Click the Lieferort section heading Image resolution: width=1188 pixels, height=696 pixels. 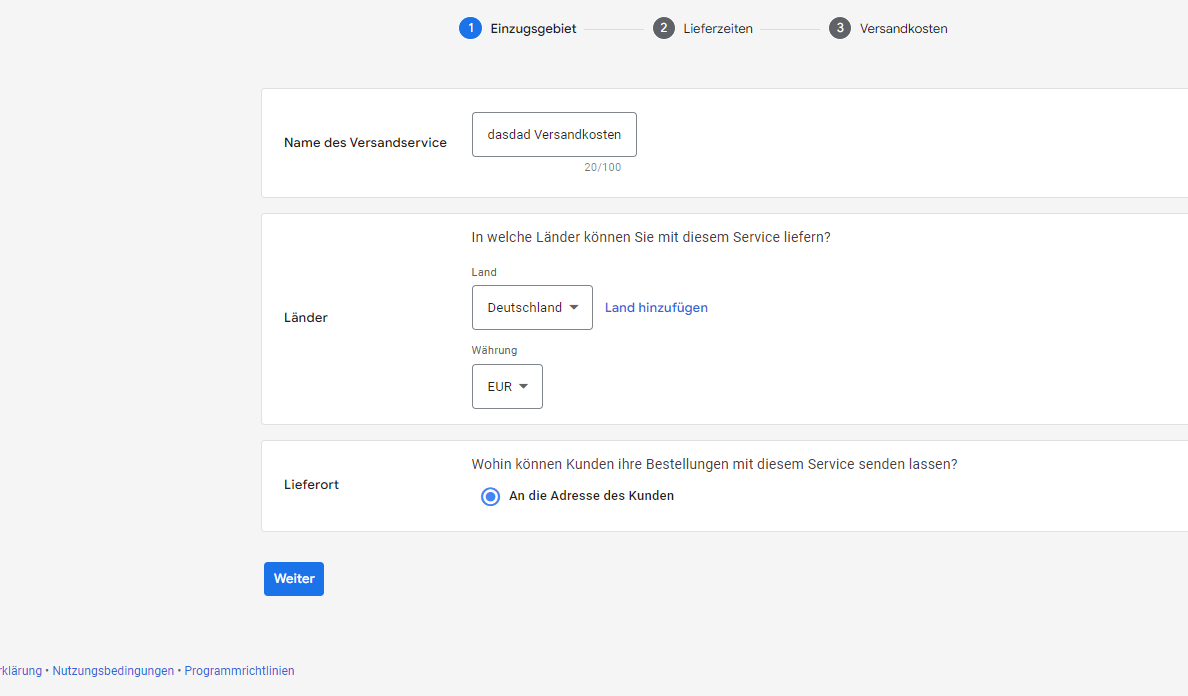311,485
